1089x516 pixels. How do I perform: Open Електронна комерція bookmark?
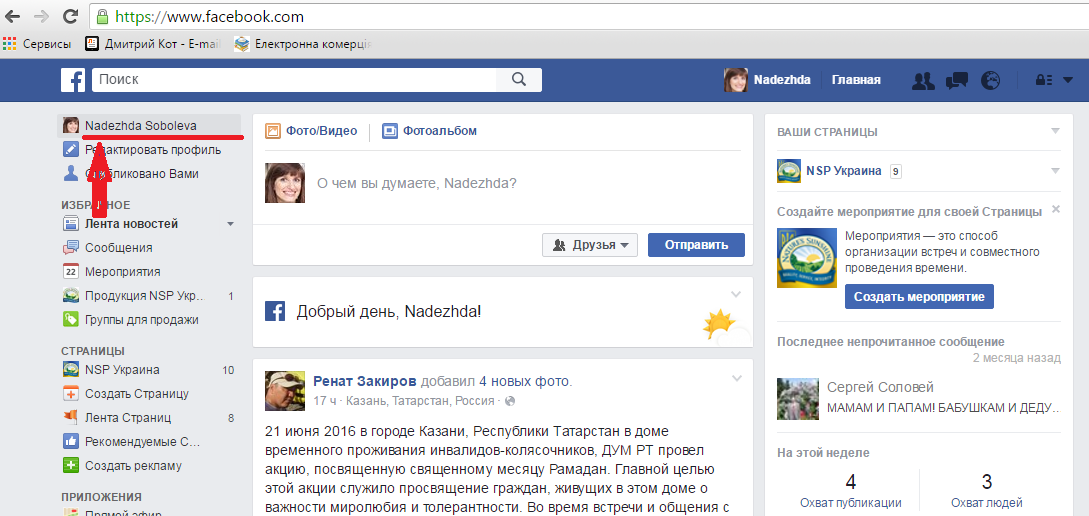tap(303, 44)
